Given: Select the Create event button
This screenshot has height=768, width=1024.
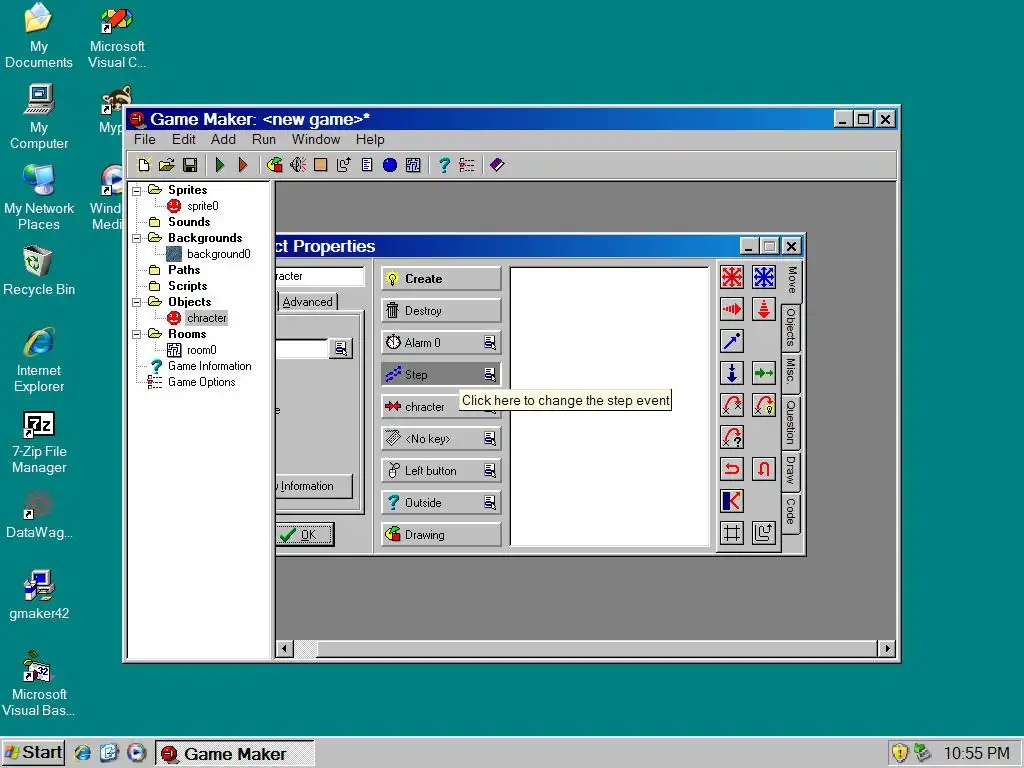Looking at the screenshot, I should point(441,279).
